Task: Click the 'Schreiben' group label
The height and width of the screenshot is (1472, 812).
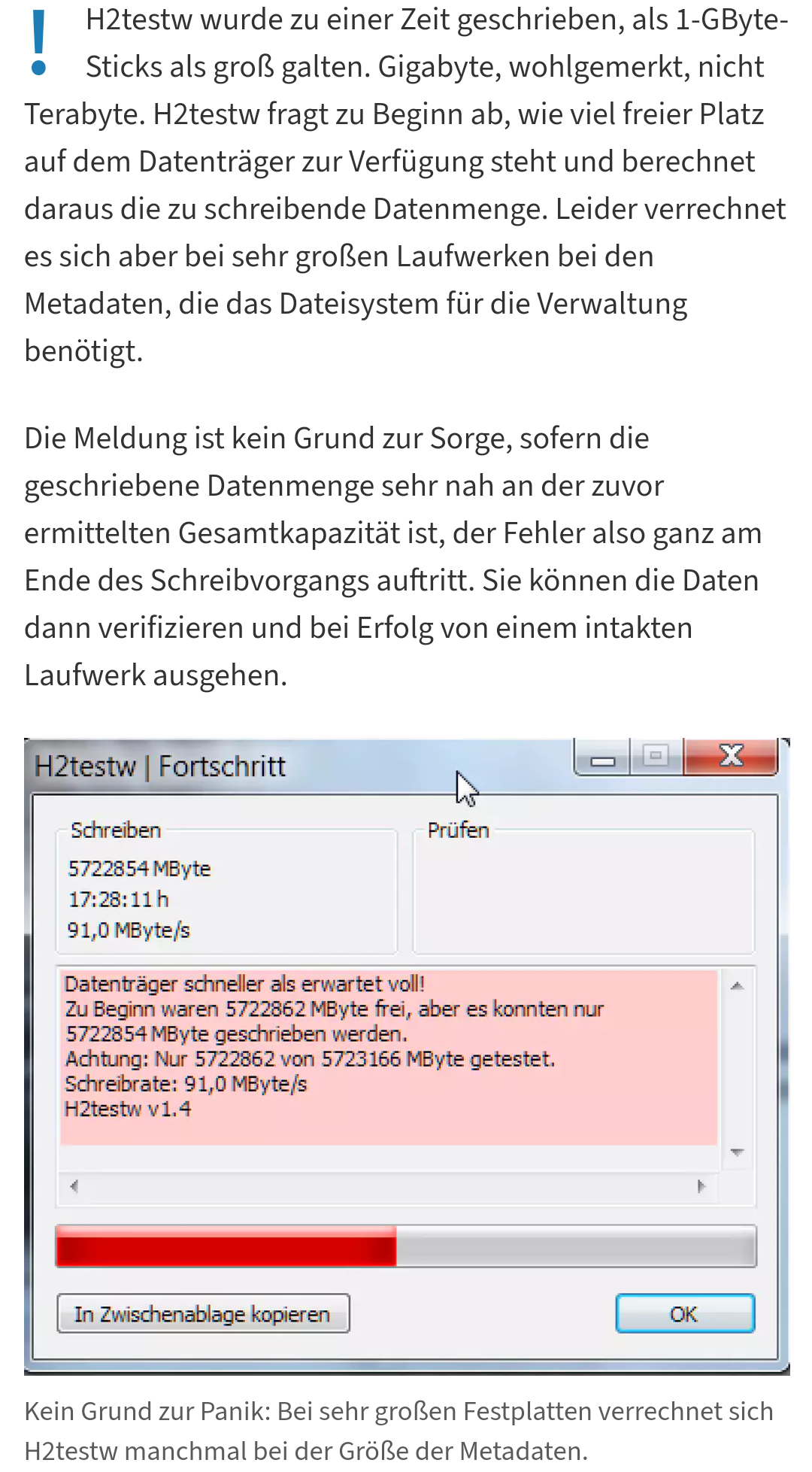Action: click(116, 830)
